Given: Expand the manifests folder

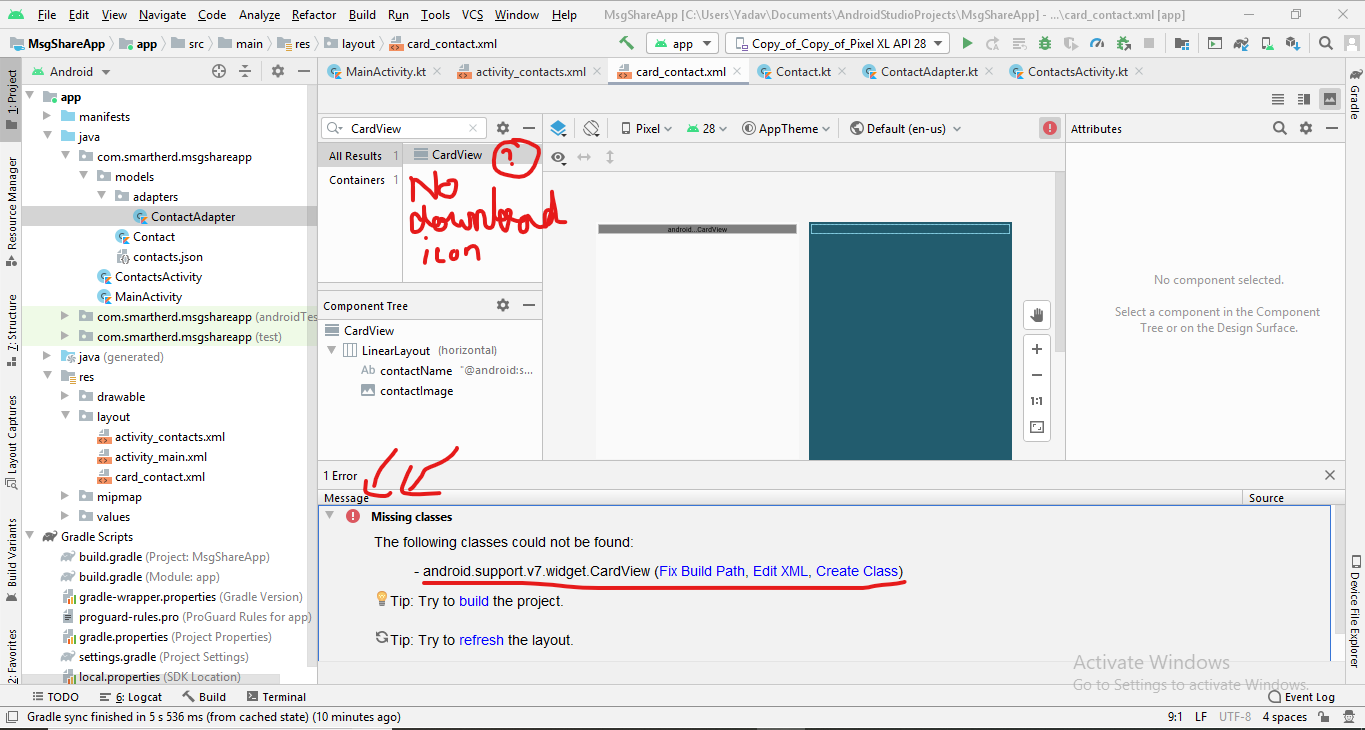Looking at the screenshot, I should tap(47, 116).
